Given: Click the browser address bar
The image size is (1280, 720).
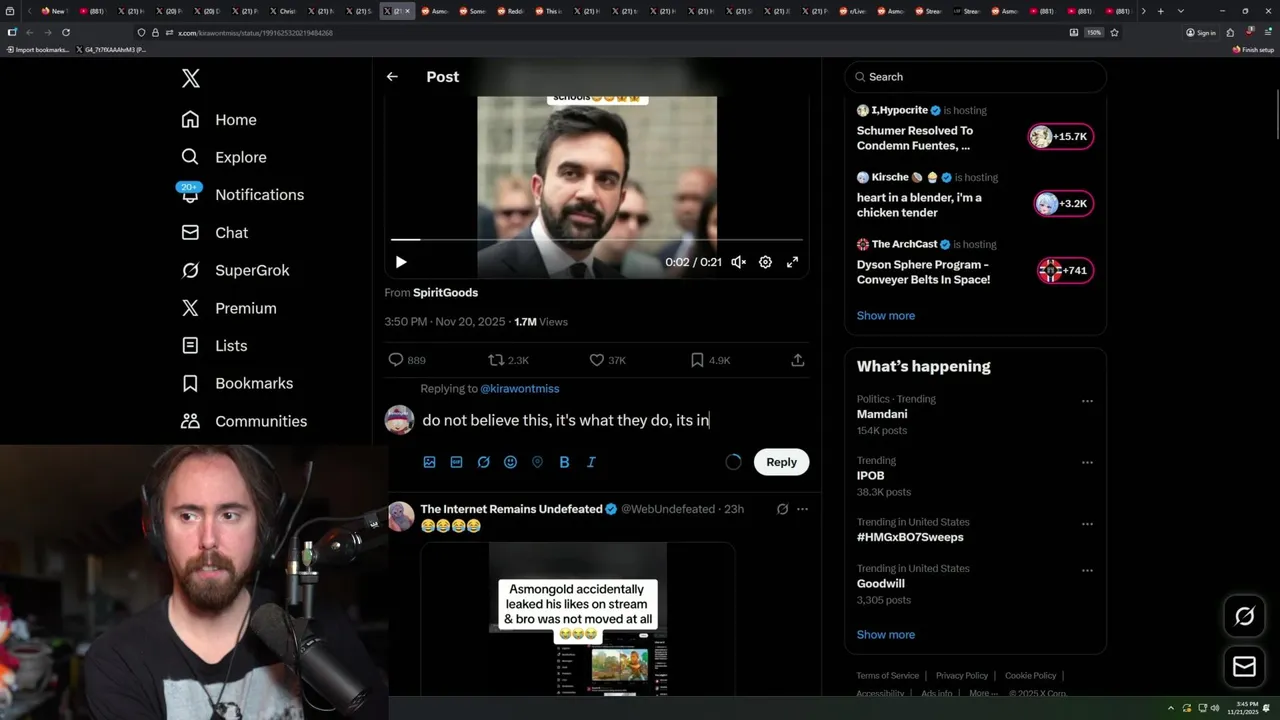Looking at the screenshot, I should (600, 33).
